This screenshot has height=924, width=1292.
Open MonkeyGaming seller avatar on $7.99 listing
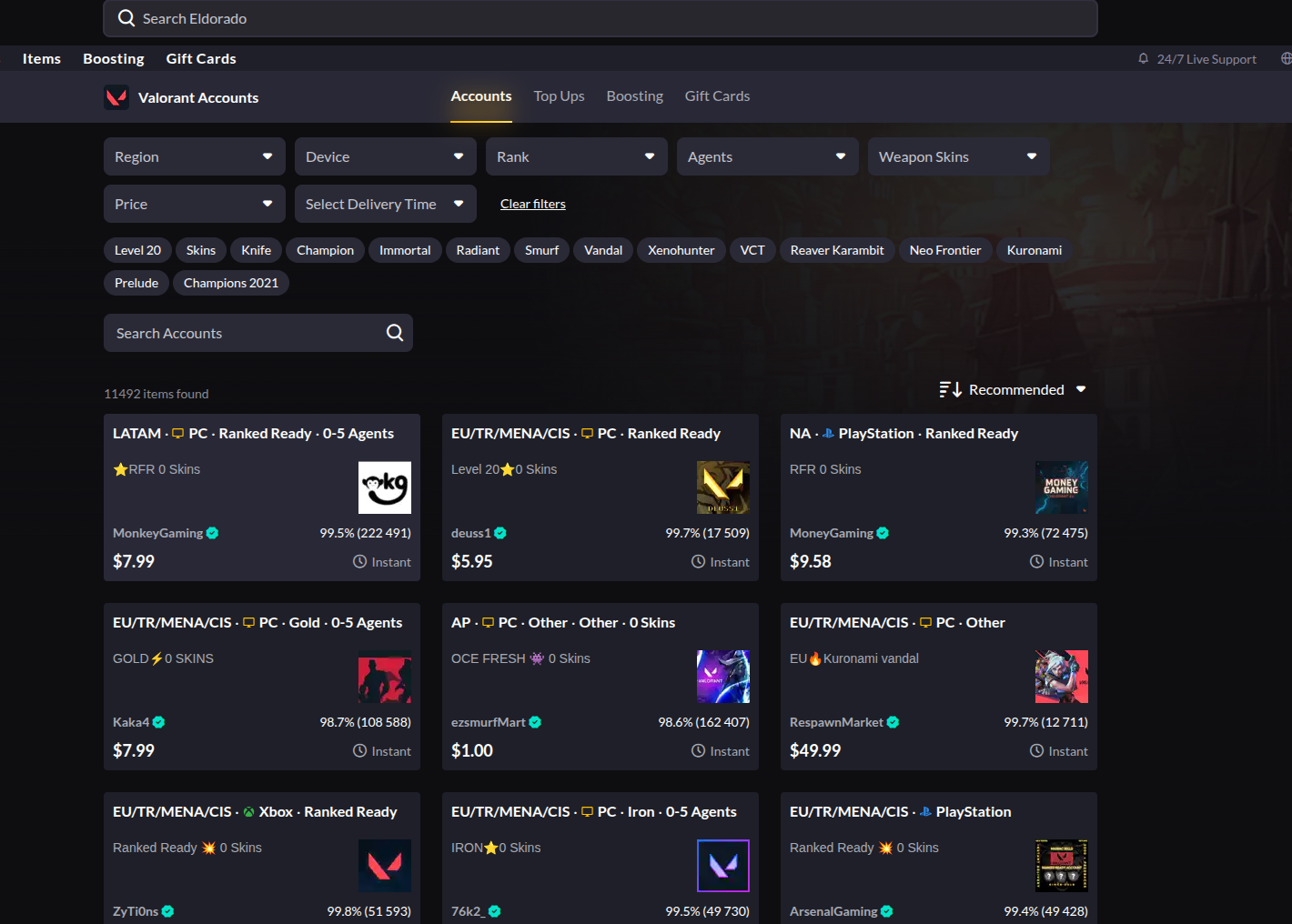[384, 487]
